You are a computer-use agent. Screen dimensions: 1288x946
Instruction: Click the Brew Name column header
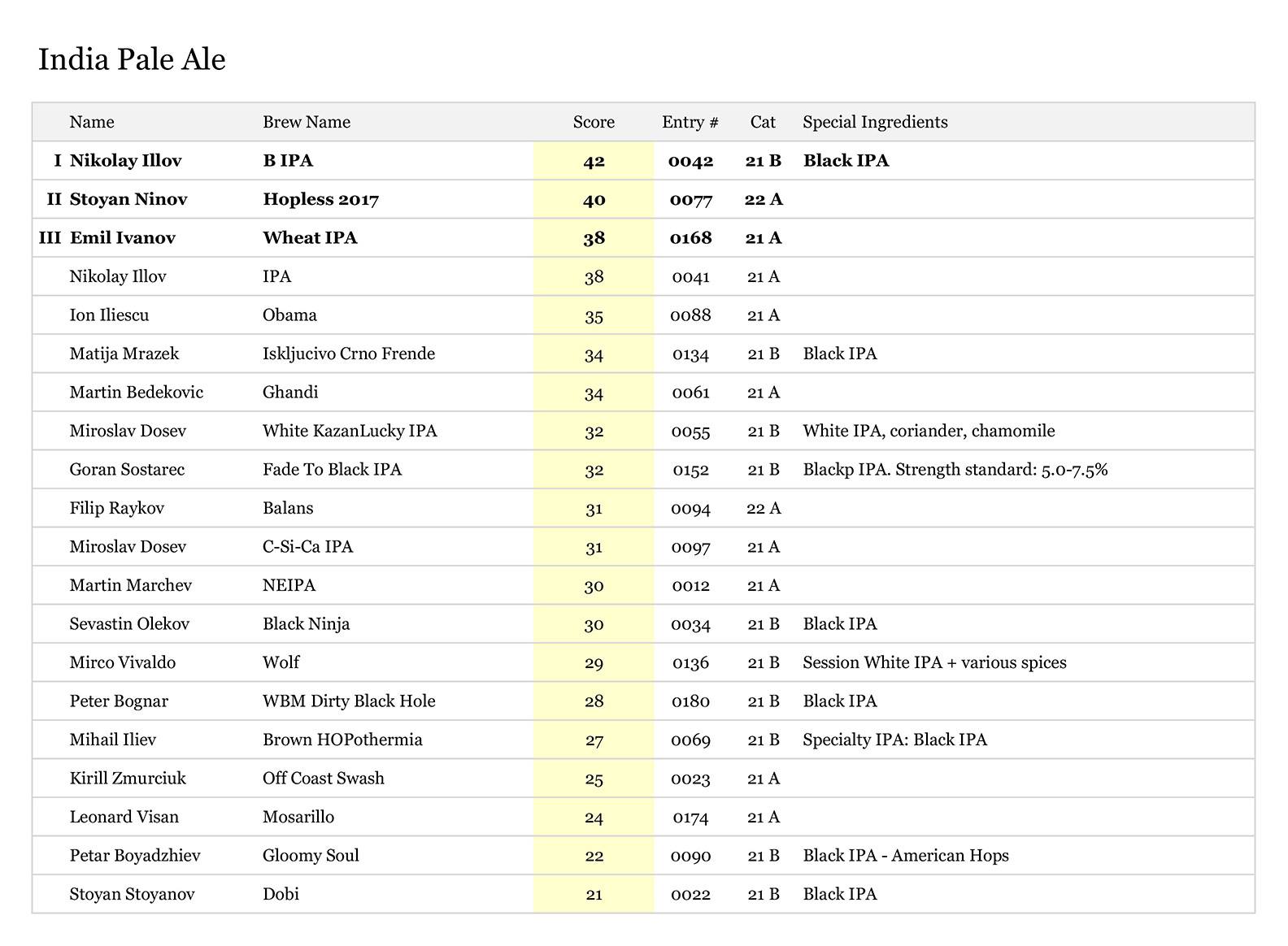coord(307,123)
